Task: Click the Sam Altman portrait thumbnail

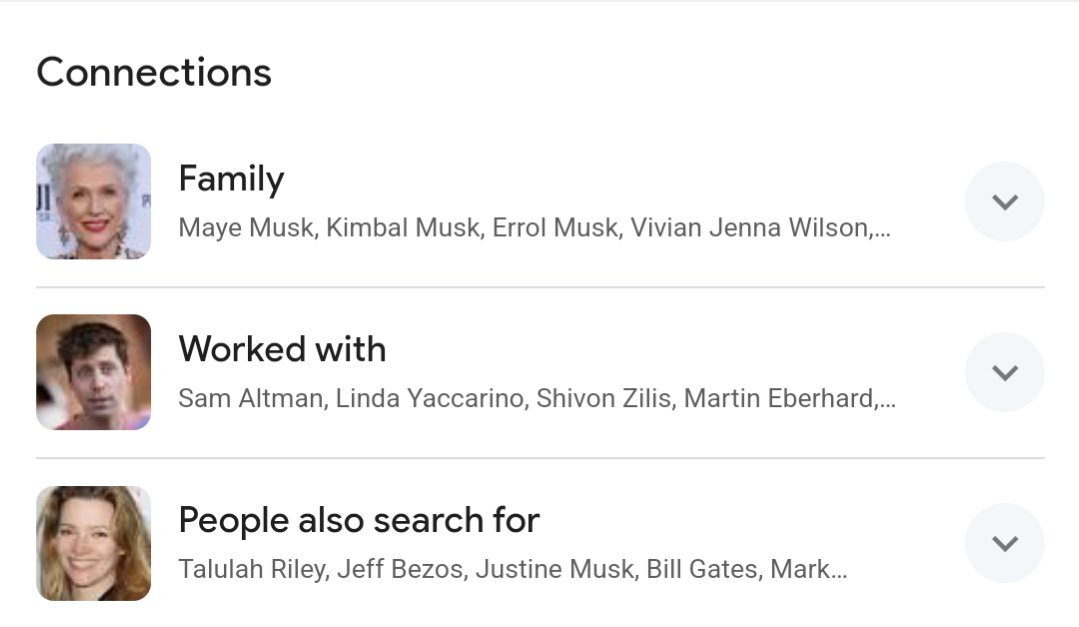Action: pos(93,372)
